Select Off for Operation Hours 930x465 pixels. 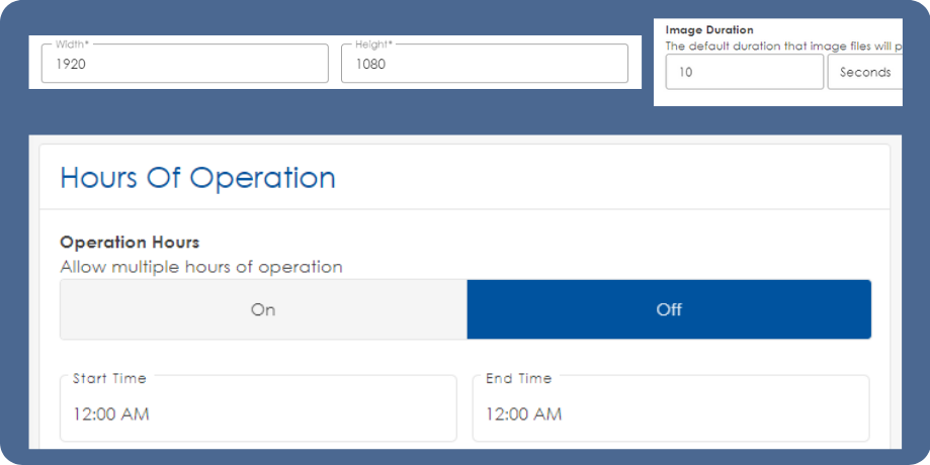[669, 310]
